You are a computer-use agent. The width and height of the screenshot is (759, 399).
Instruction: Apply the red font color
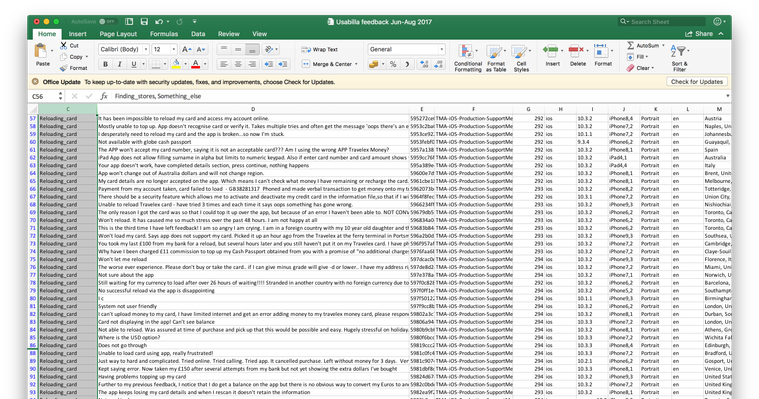point(196,64)
